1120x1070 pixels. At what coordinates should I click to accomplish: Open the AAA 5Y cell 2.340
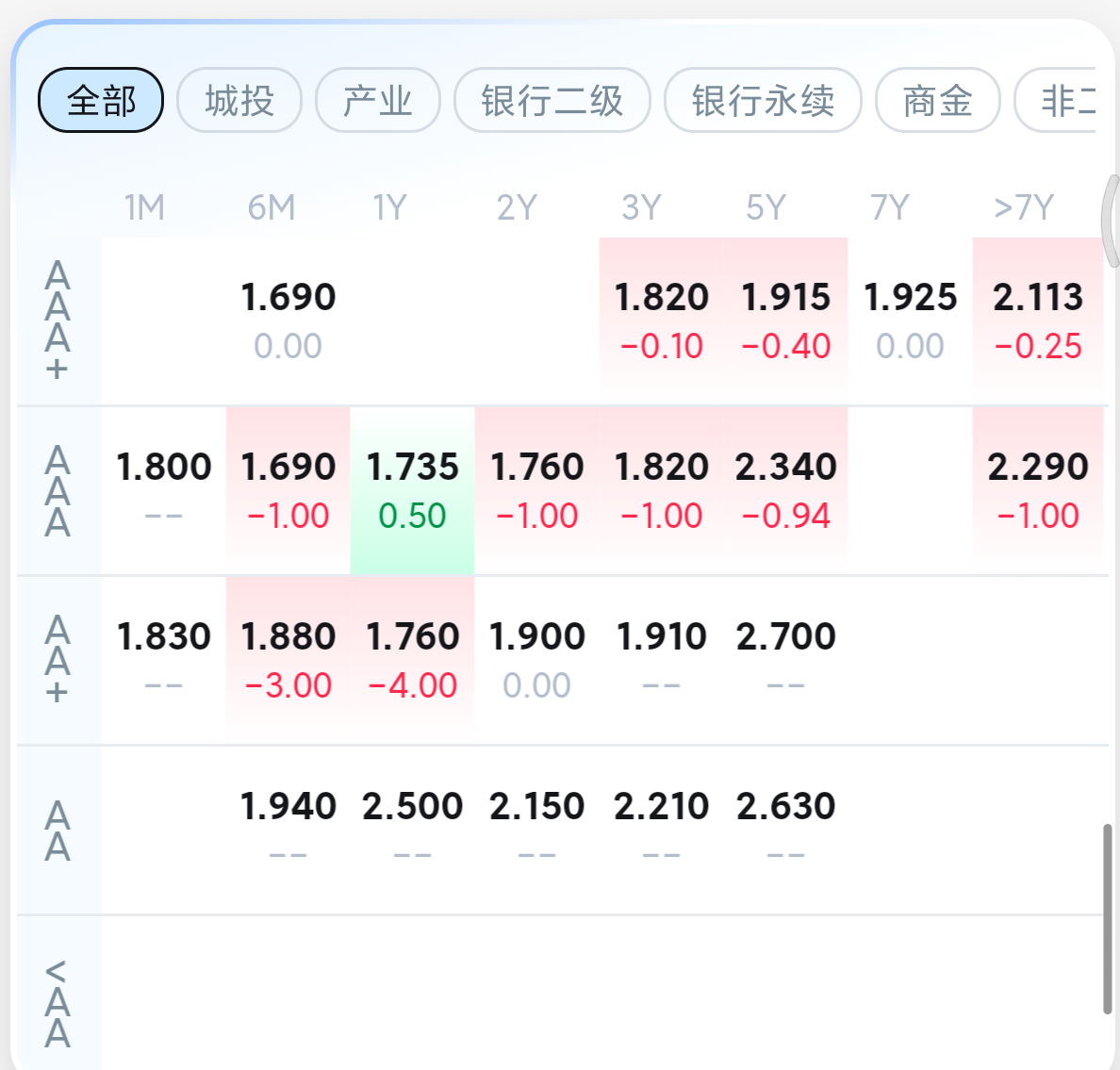click(x=785, y=490)
